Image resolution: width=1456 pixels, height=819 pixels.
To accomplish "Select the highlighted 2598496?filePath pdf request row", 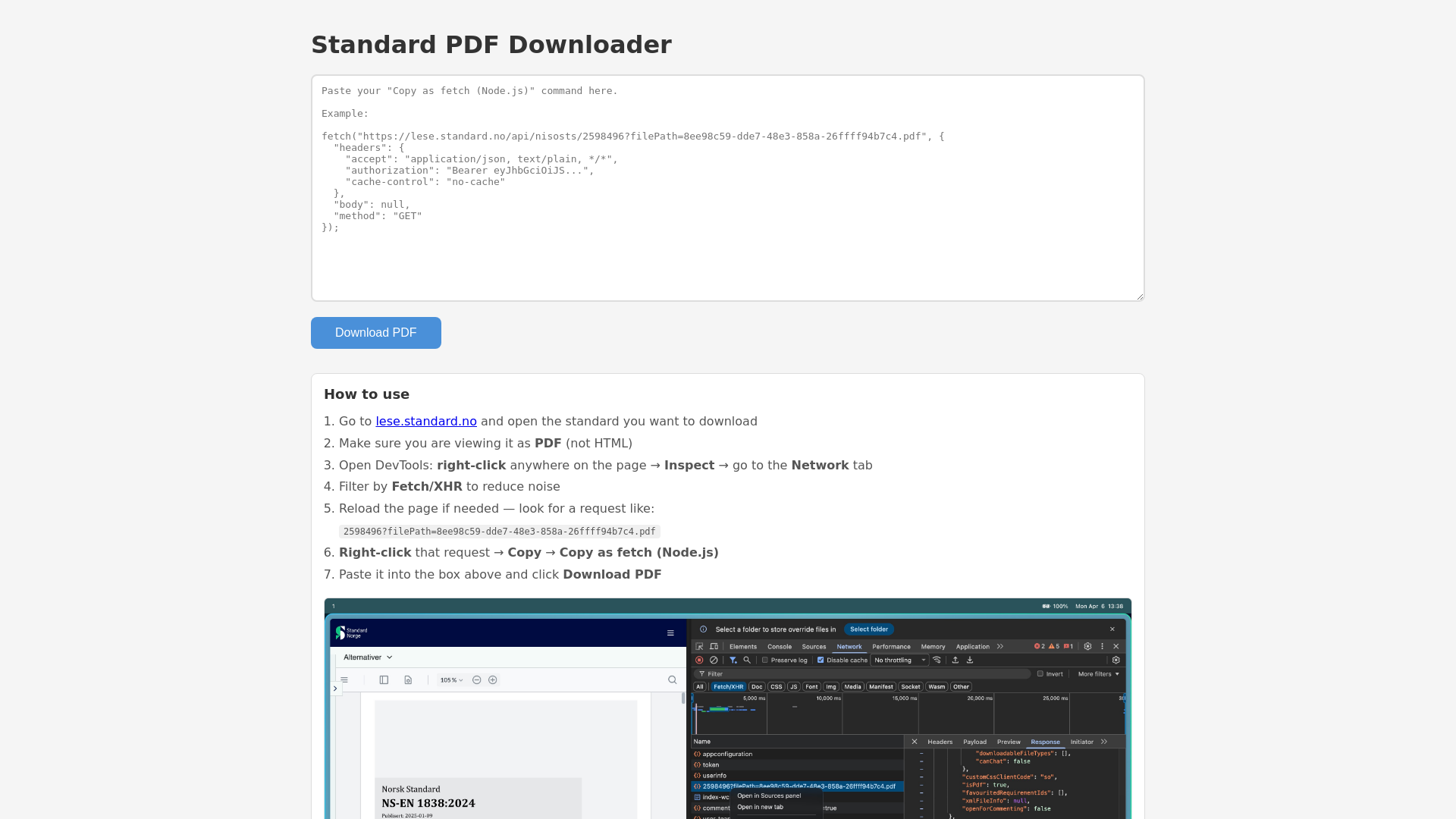I will click(x=798, y=786).
